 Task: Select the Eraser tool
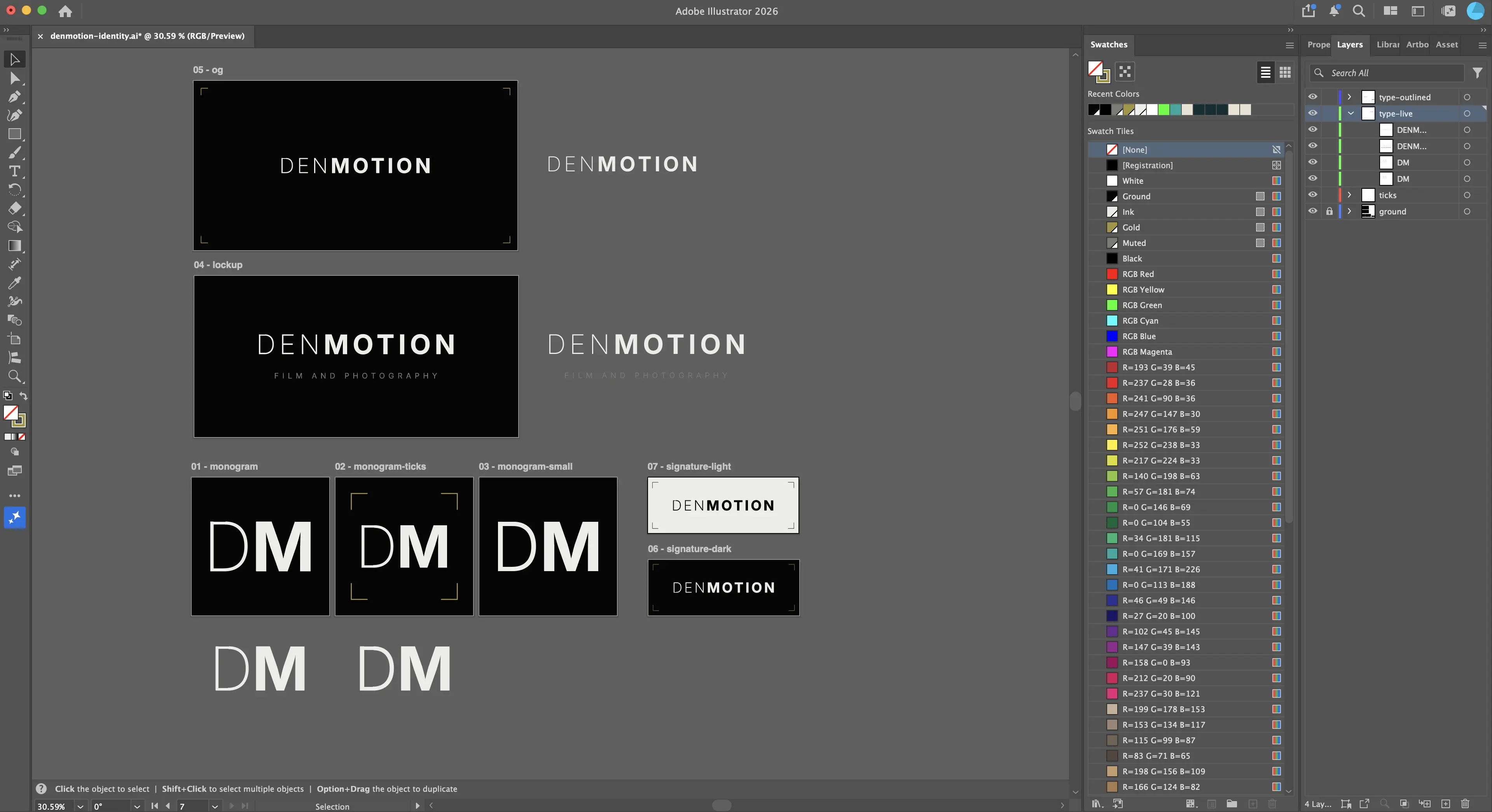(x=14, y=208)
